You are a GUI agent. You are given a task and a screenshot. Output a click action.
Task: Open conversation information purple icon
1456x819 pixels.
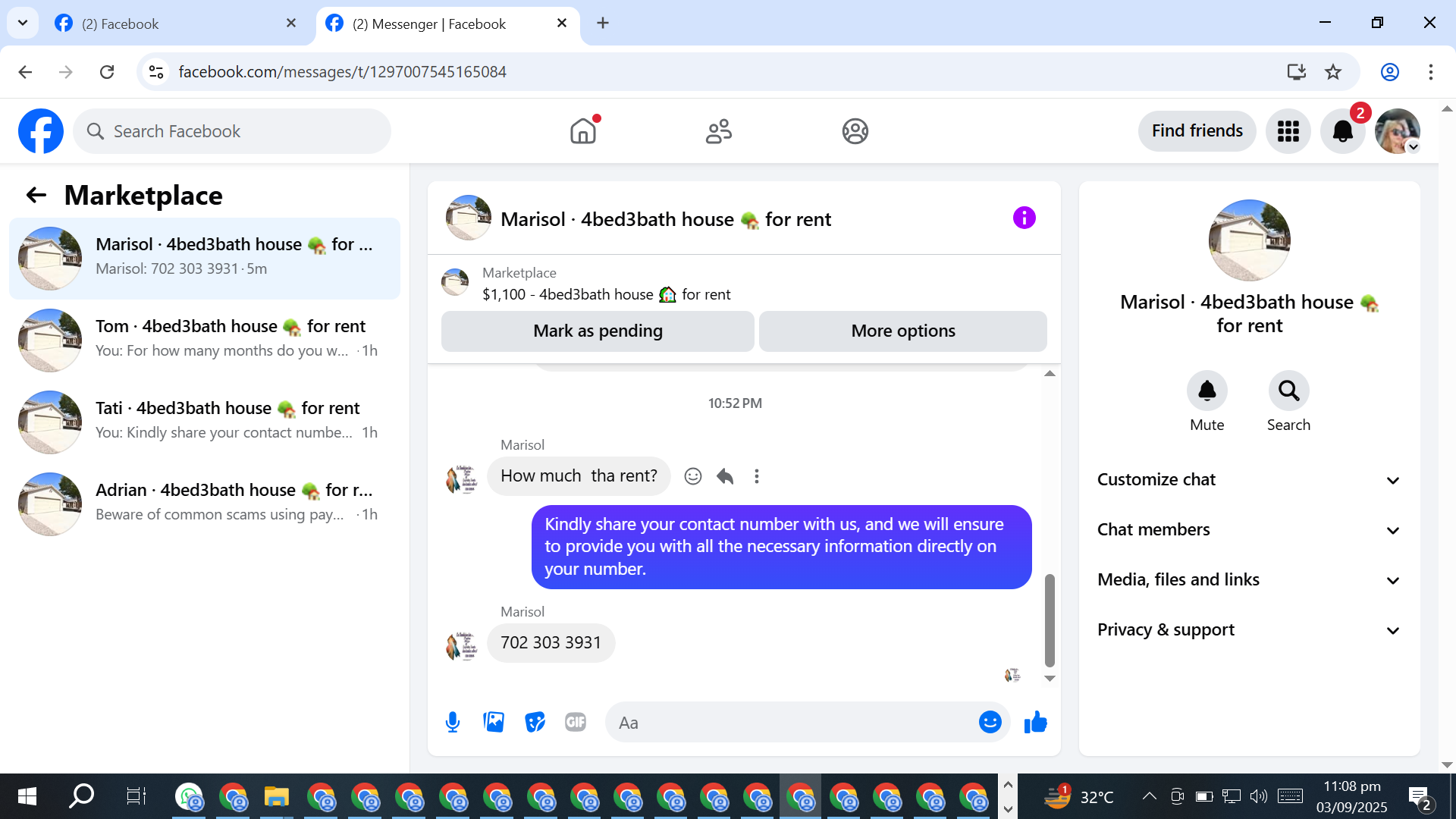click(x=1024, y=218)
